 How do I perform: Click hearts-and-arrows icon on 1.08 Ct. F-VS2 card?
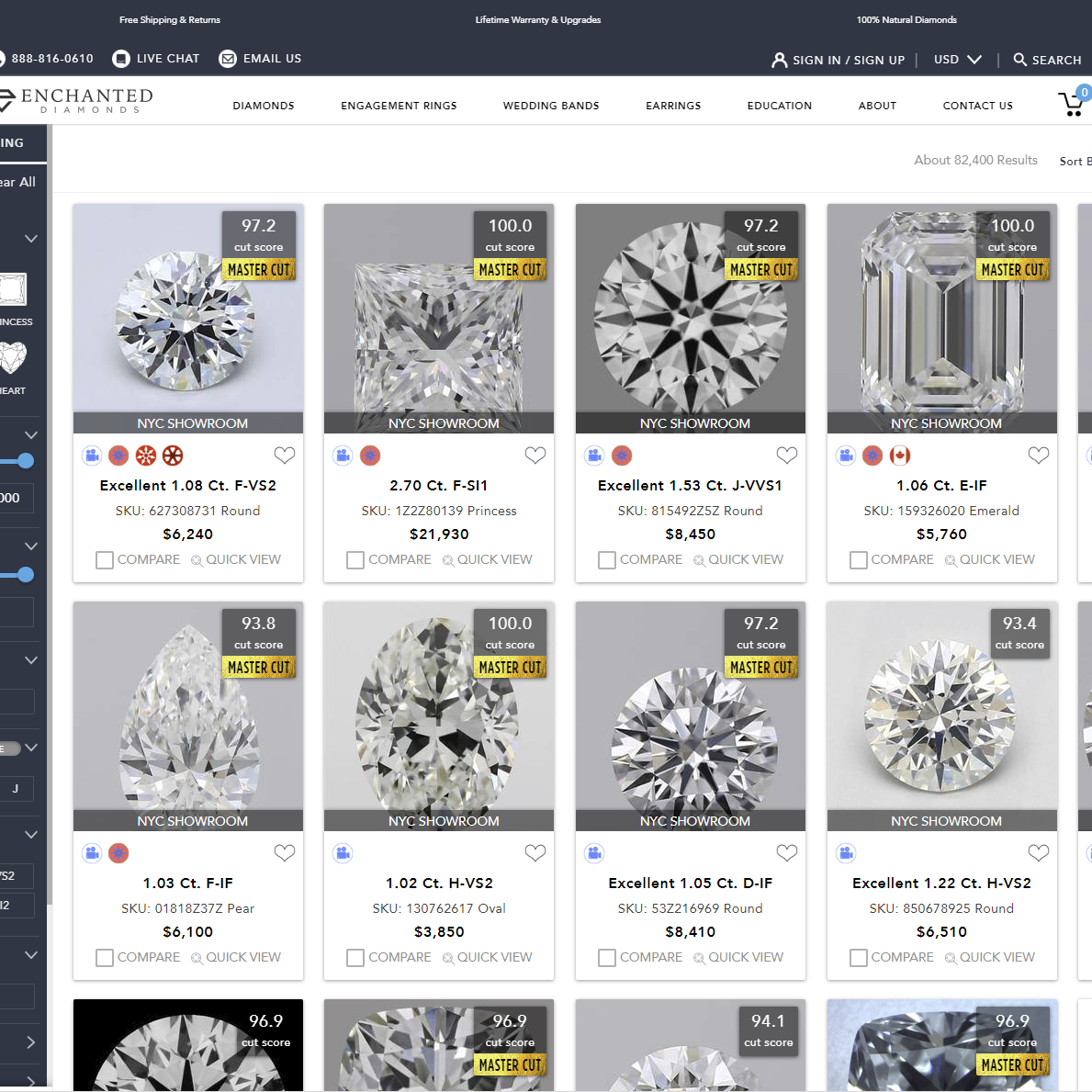(x=145, y=456)
